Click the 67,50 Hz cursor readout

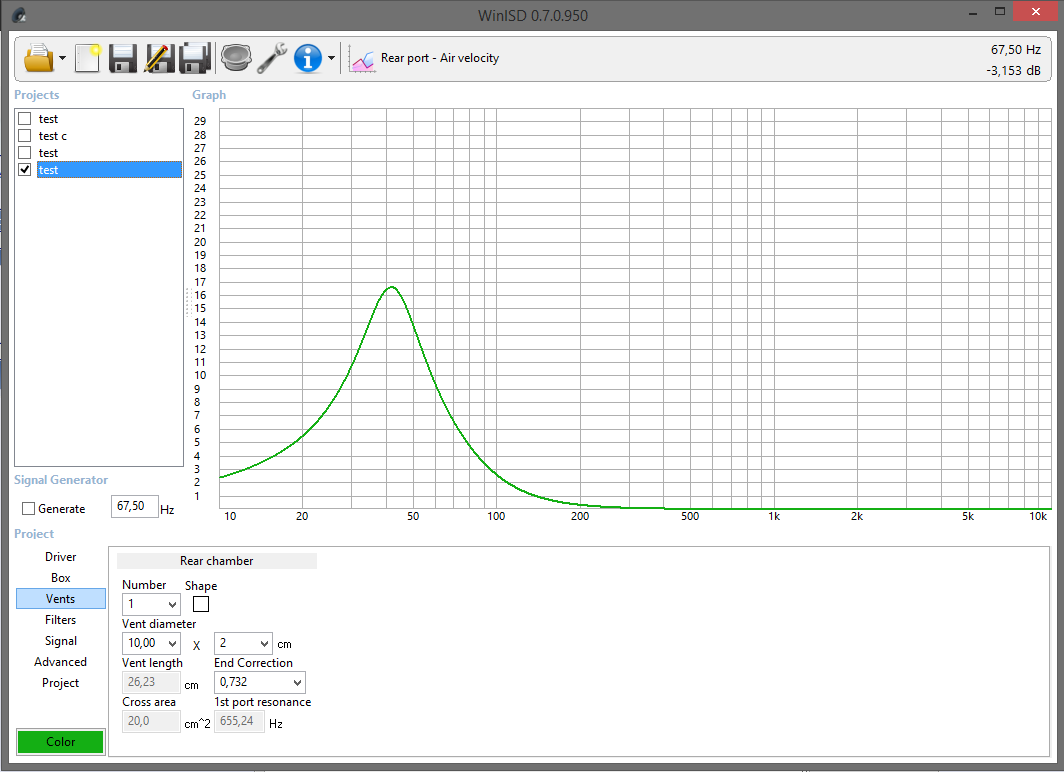pyautogui.click(x=1015, y=50)
